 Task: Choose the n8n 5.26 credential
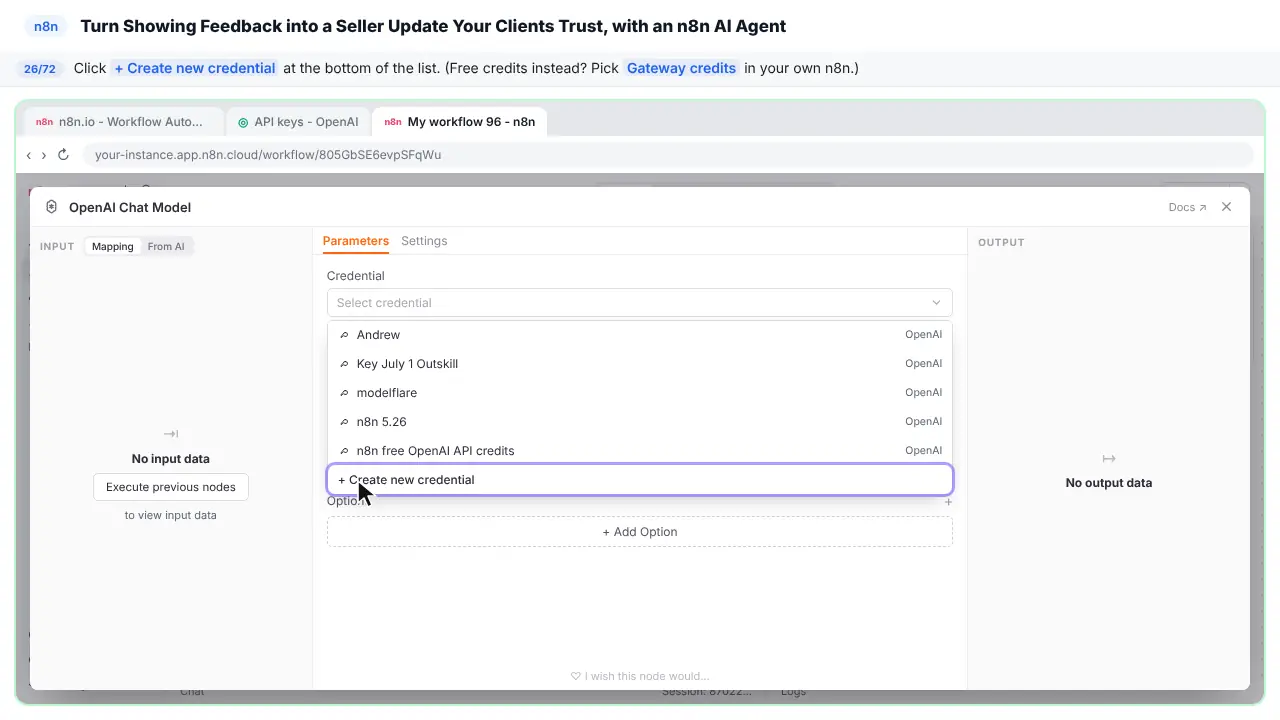[640, 422]
